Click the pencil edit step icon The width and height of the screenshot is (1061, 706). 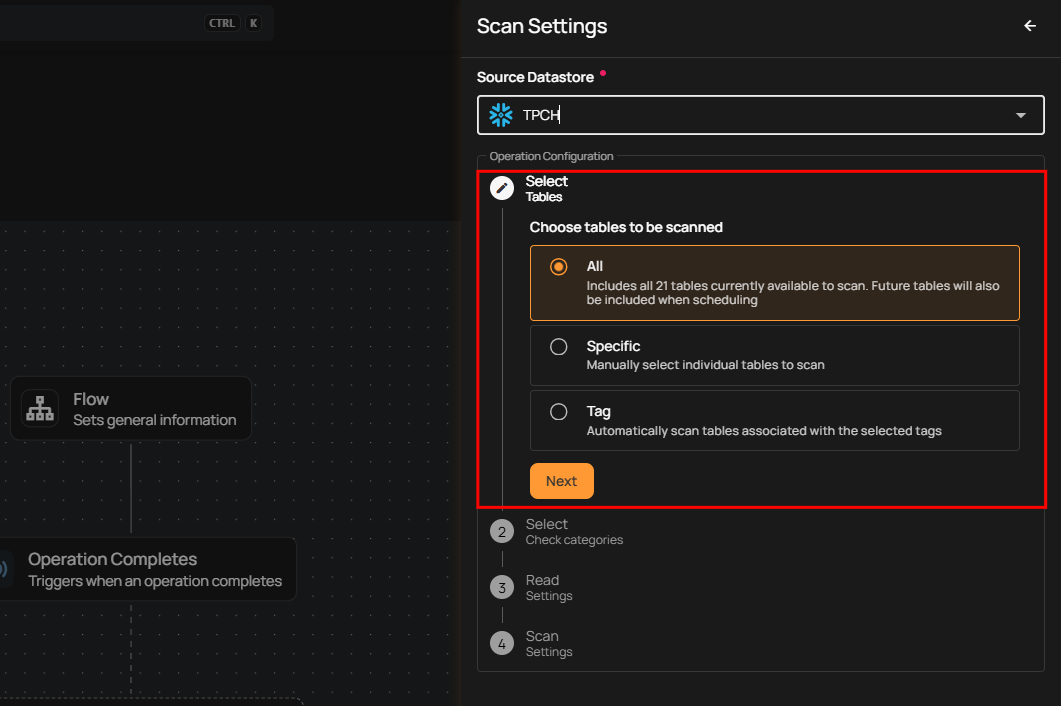502,188
